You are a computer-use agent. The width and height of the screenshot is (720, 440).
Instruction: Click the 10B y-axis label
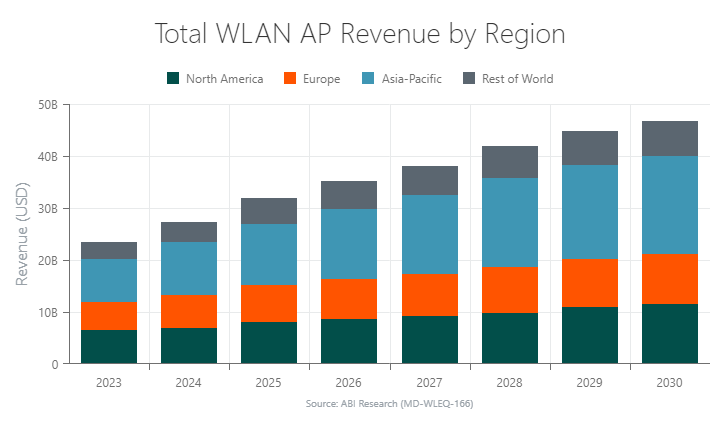48,313
